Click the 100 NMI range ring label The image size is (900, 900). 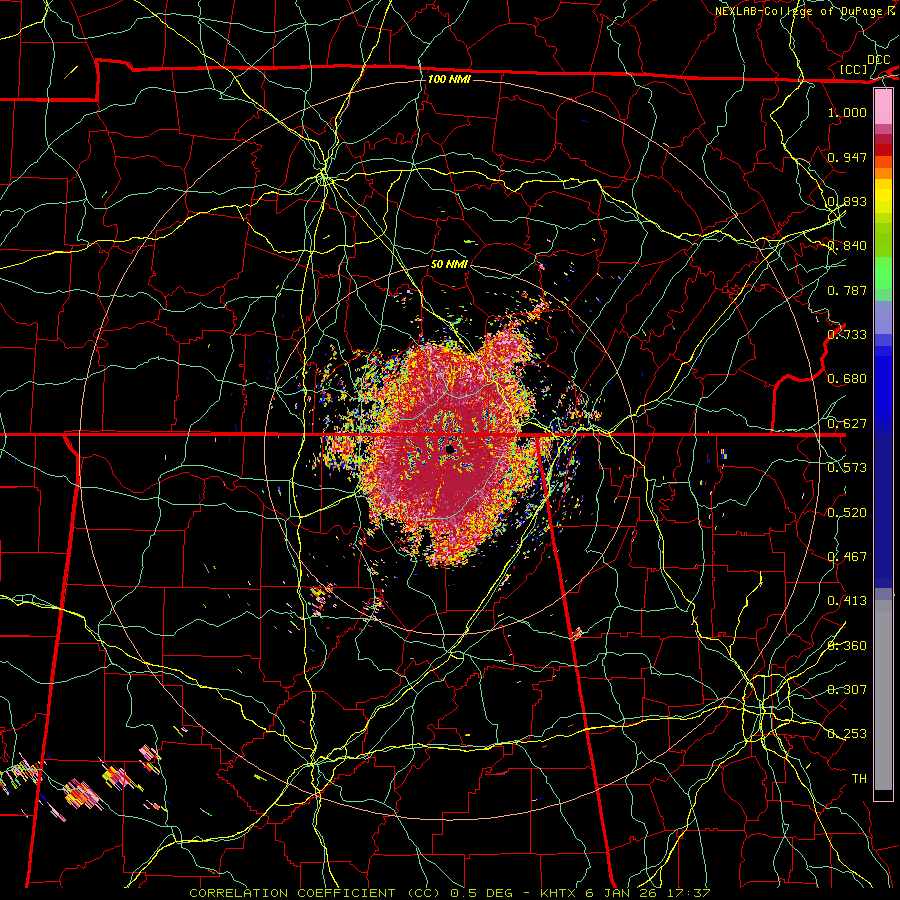449,79
